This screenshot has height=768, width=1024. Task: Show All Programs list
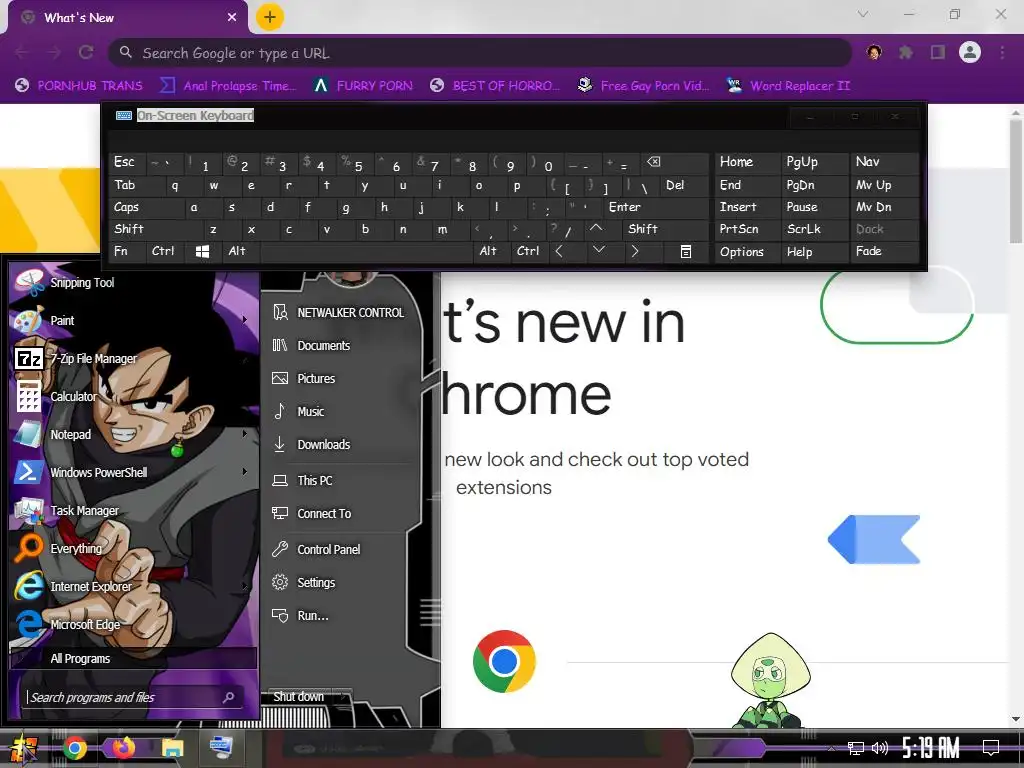pyautogui.click(x=133, y=658)
